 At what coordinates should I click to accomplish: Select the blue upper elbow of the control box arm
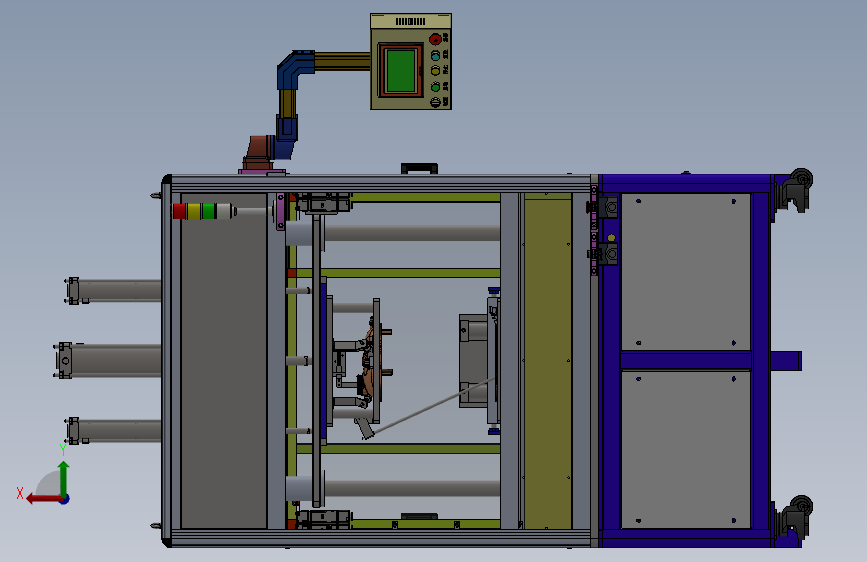click(x=294, y=67)
